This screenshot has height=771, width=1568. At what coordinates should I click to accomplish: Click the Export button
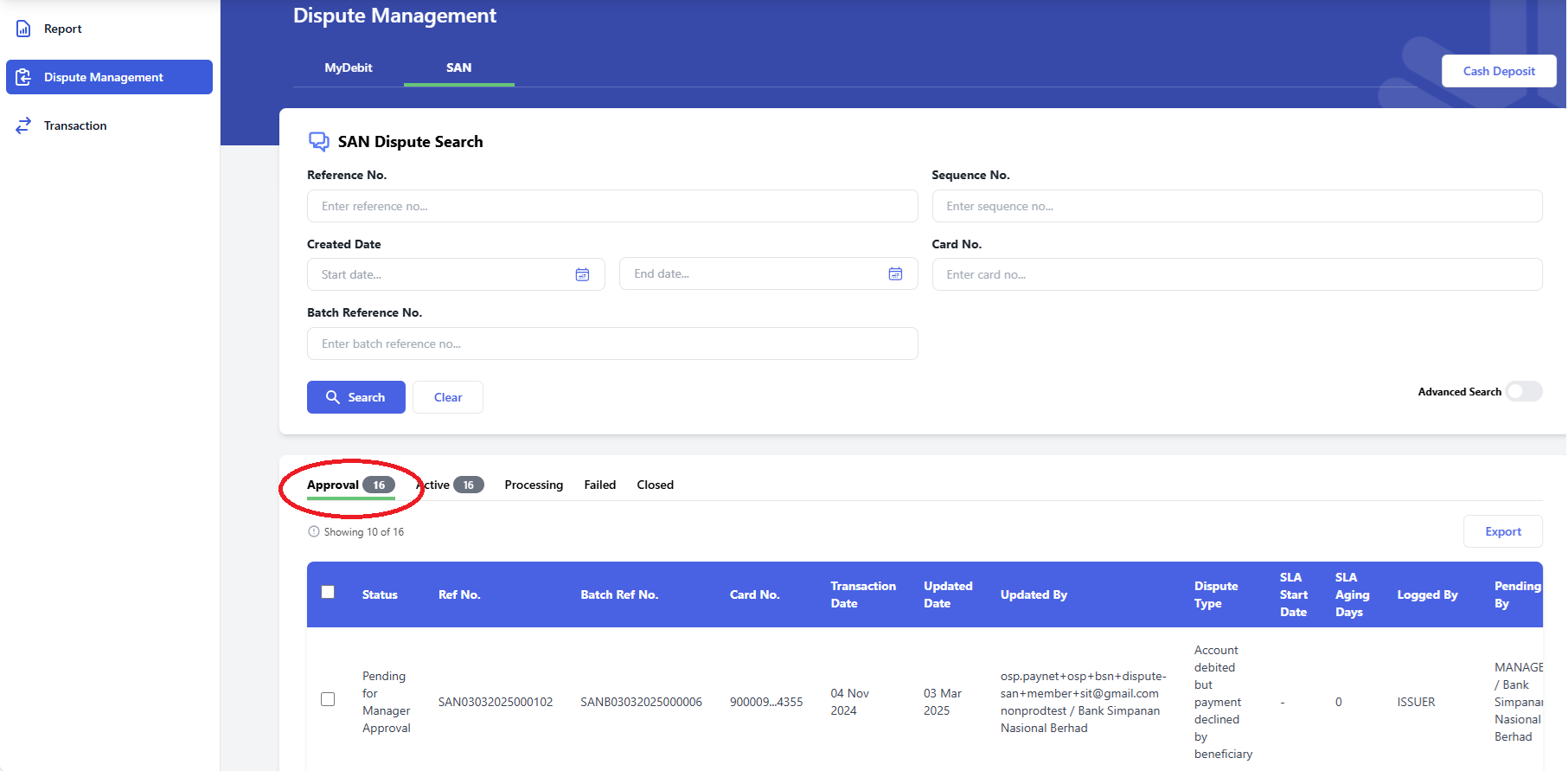click(x=1503, y=531)
